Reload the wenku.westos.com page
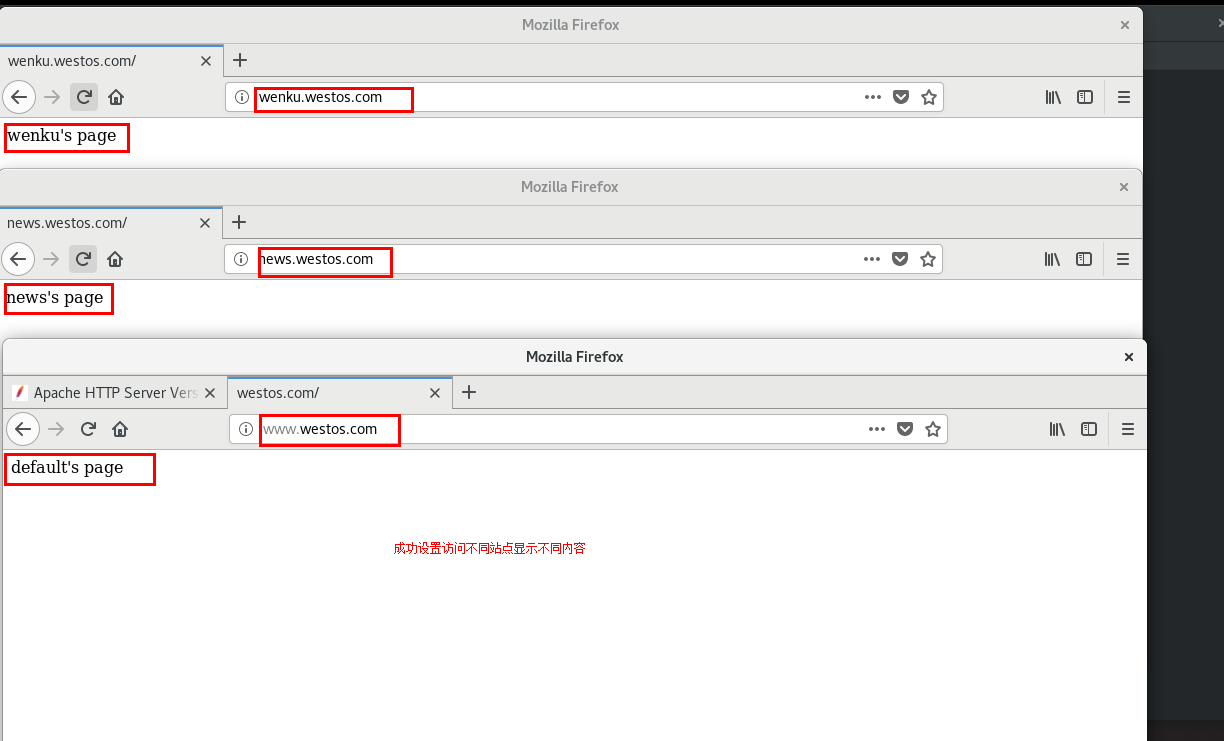Screen dimensions: 1224x741 click(84, 97)
